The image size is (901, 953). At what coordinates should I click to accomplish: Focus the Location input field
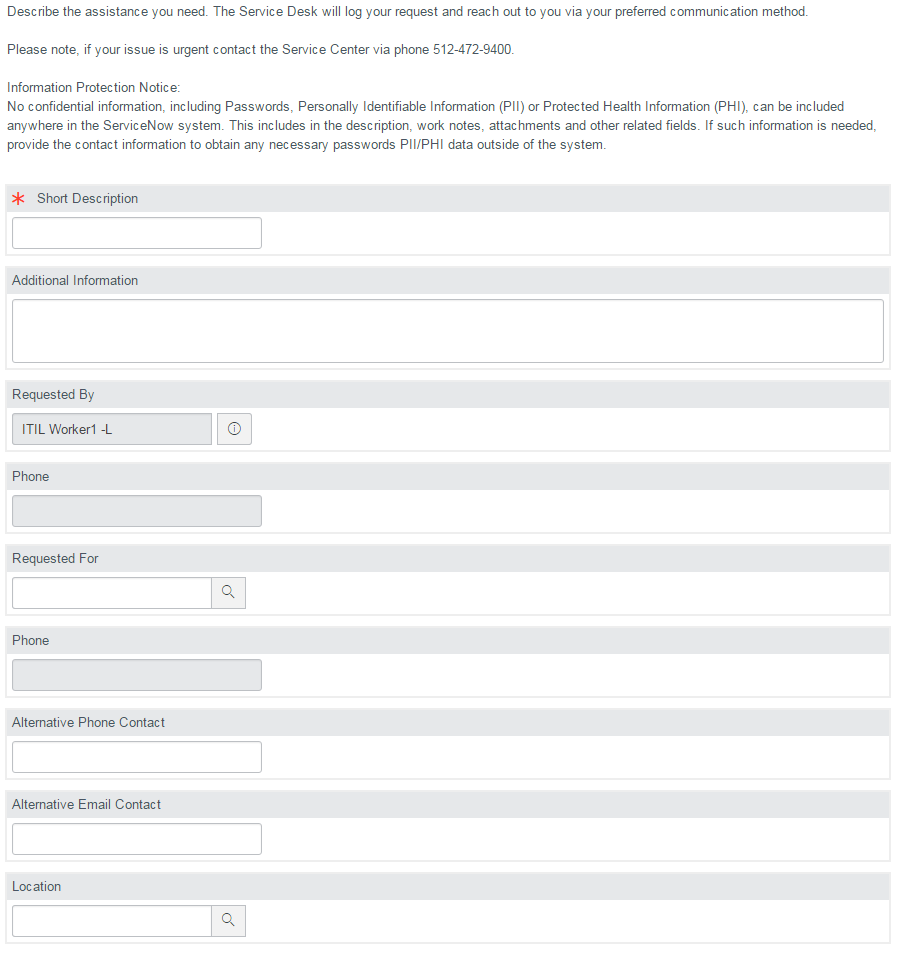click(x=112, y=921)
